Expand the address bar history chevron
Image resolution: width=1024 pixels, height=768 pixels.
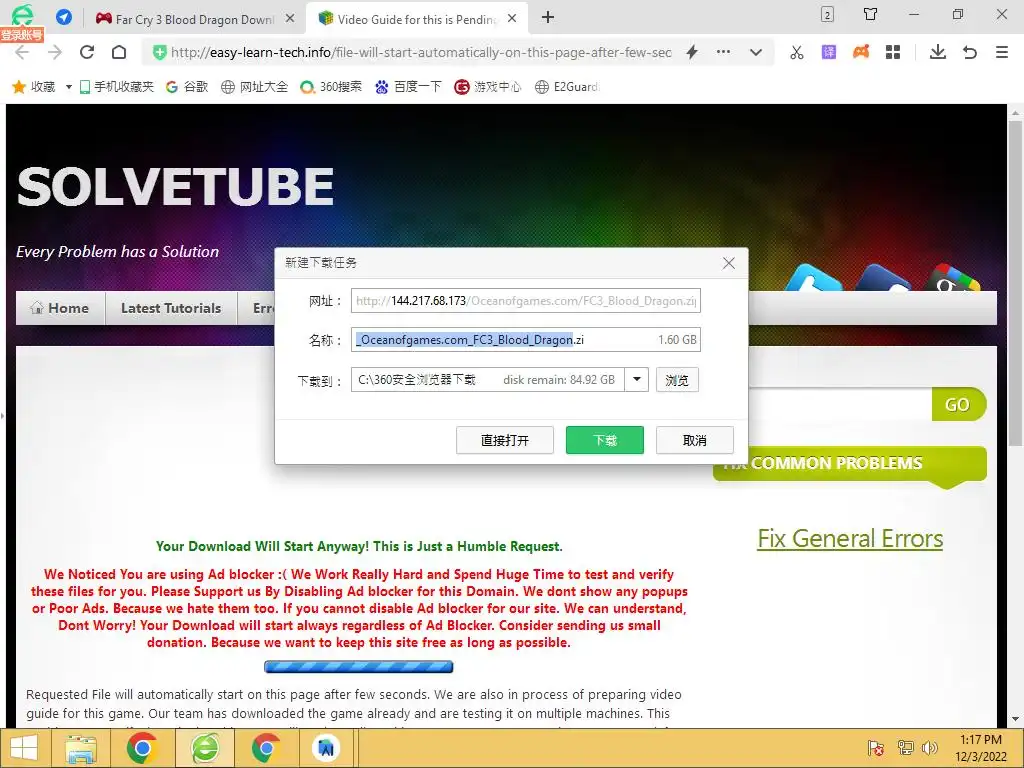(756, 52)
